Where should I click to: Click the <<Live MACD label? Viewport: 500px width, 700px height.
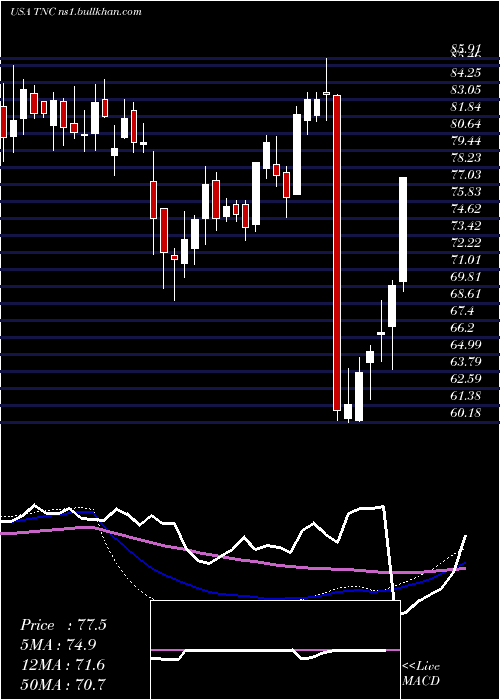pos(421,673)
